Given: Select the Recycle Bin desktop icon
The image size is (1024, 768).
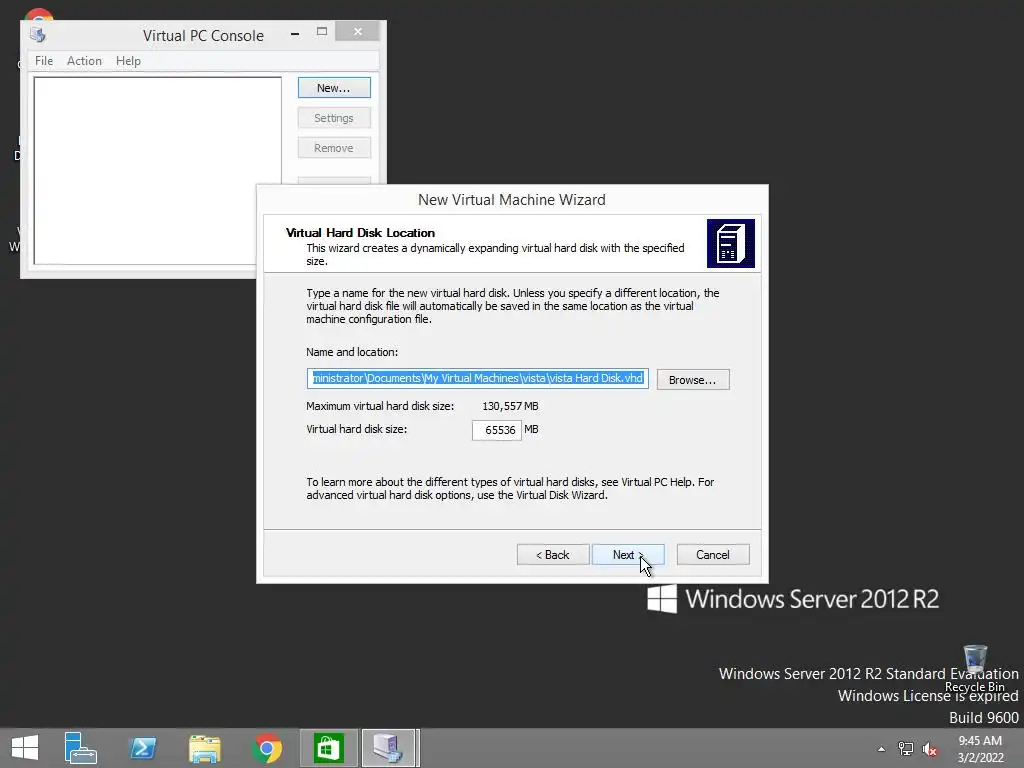Looking at the screenshot, I should (x=974, y=668).
